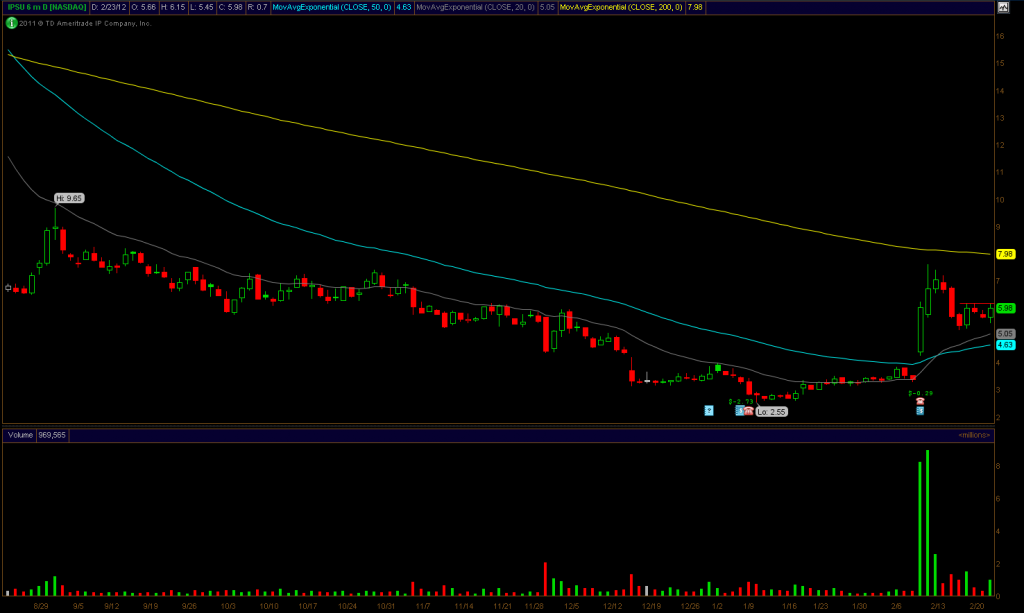
Task: Click the earnings phone icon near Lo: 2.55
Action: pos(748,411)
